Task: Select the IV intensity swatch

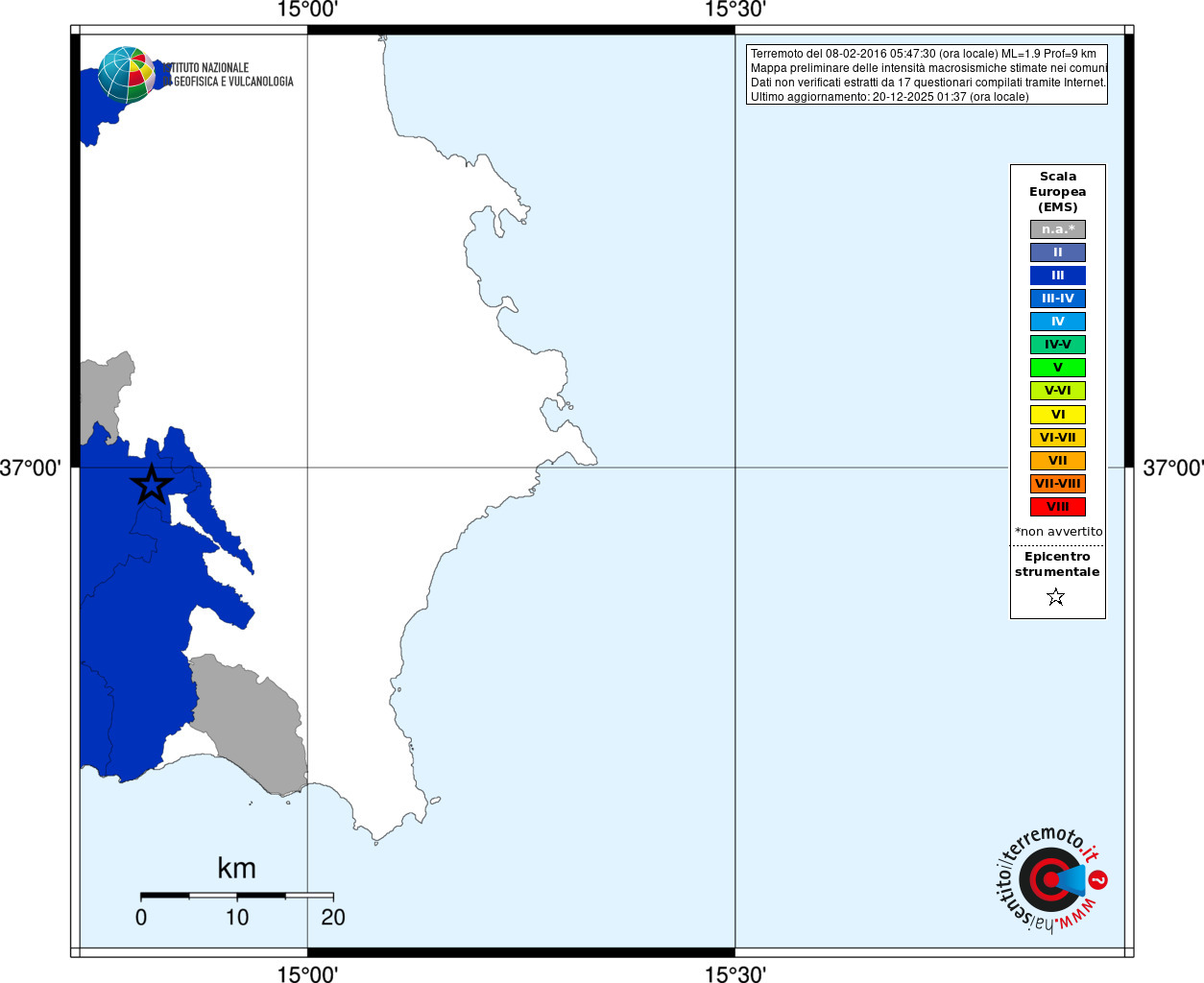Action: point(1058,322)
